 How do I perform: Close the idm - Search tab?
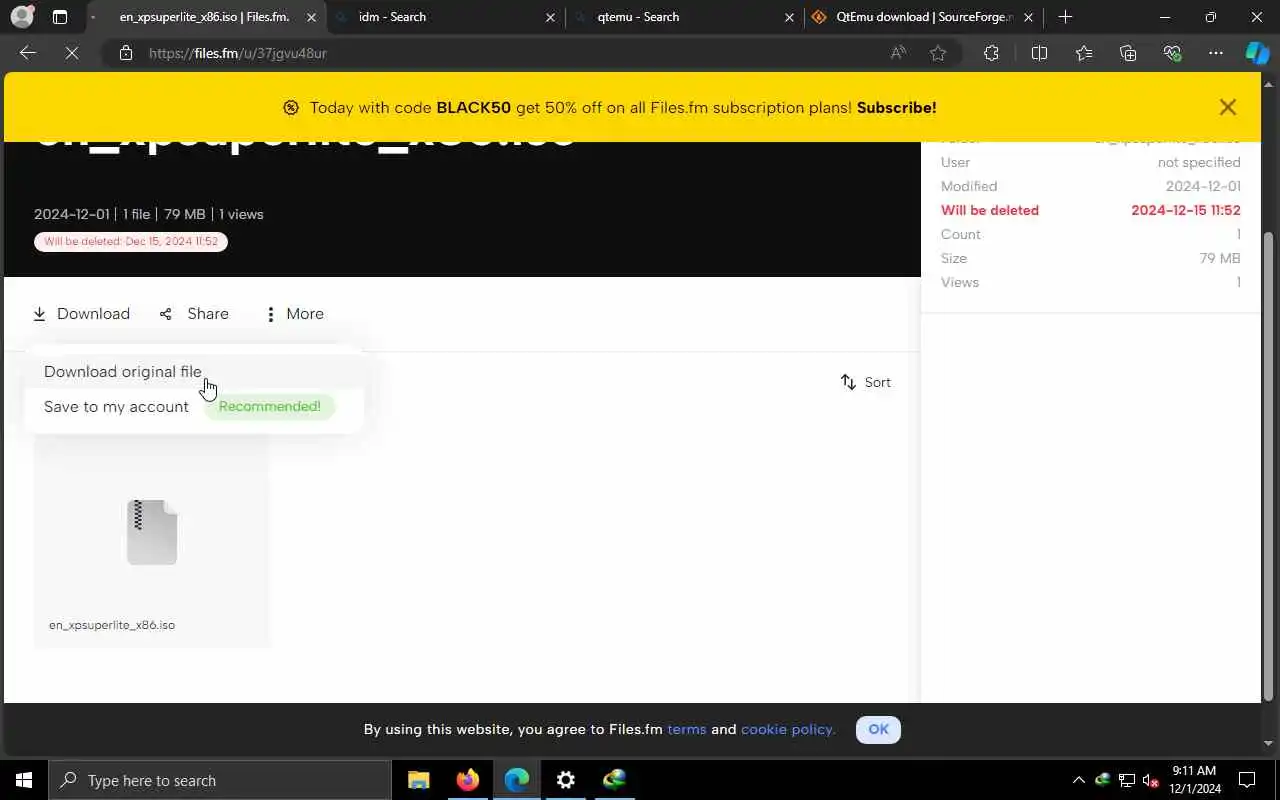[x=551, y=17]
